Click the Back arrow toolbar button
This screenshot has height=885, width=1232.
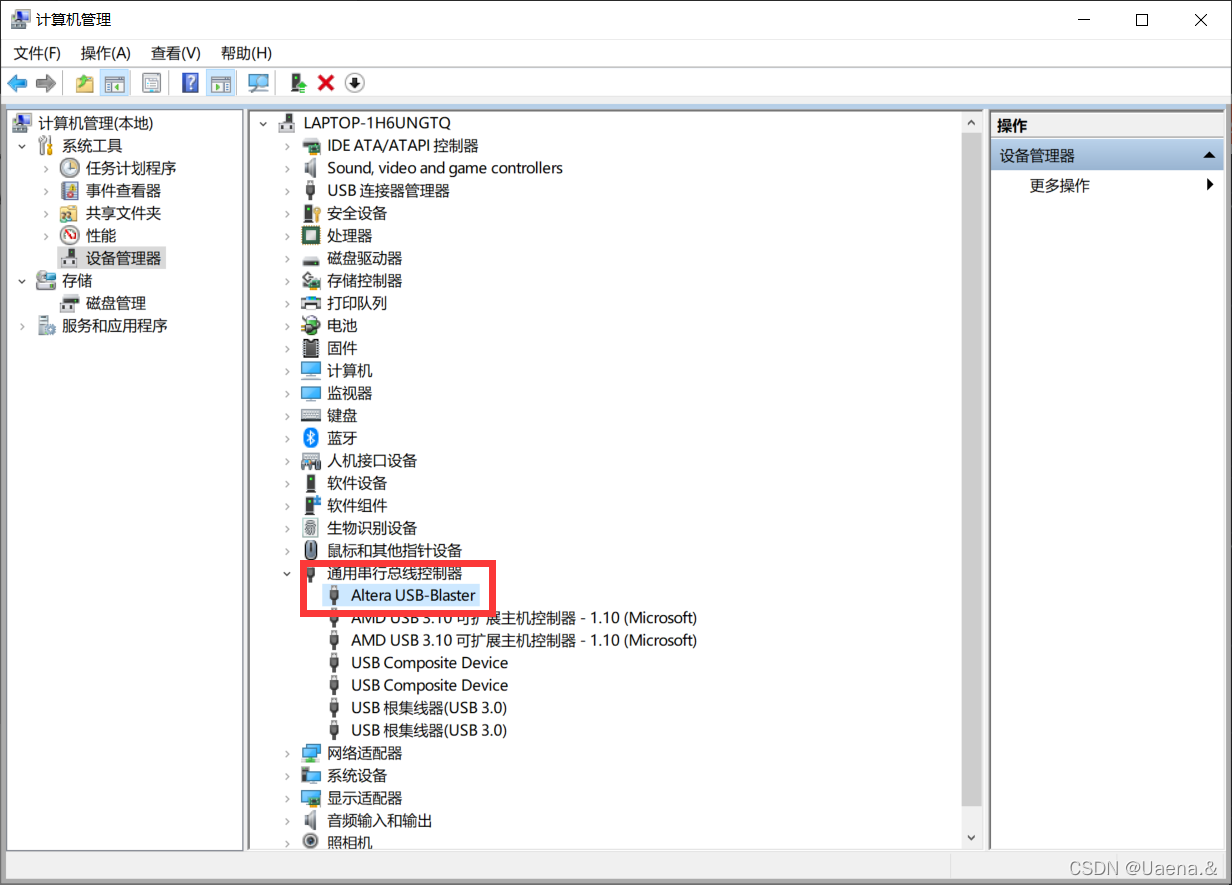pyautogui.click(x=17, y=83)
